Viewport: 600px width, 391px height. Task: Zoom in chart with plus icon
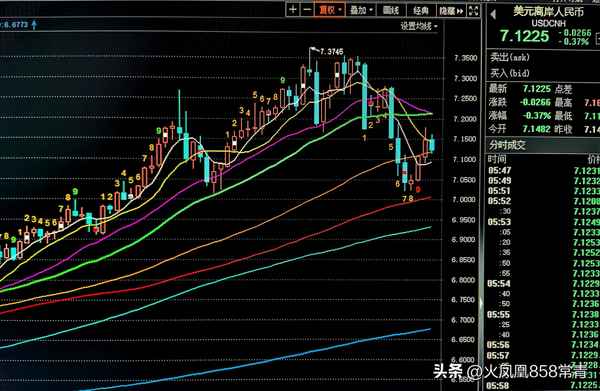[293, 10]
